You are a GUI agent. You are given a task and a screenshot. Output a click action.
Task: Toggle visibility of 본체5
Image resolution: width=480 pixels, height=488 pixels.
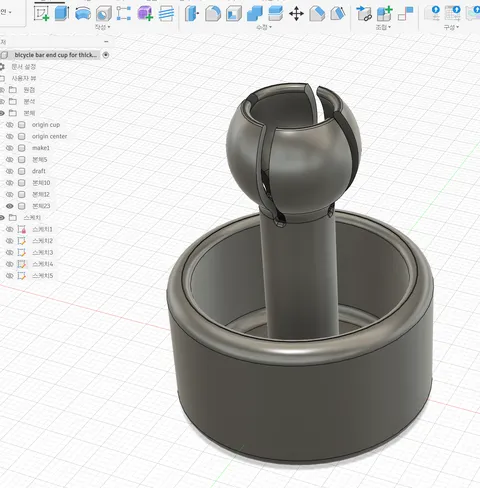click(10, 160)
